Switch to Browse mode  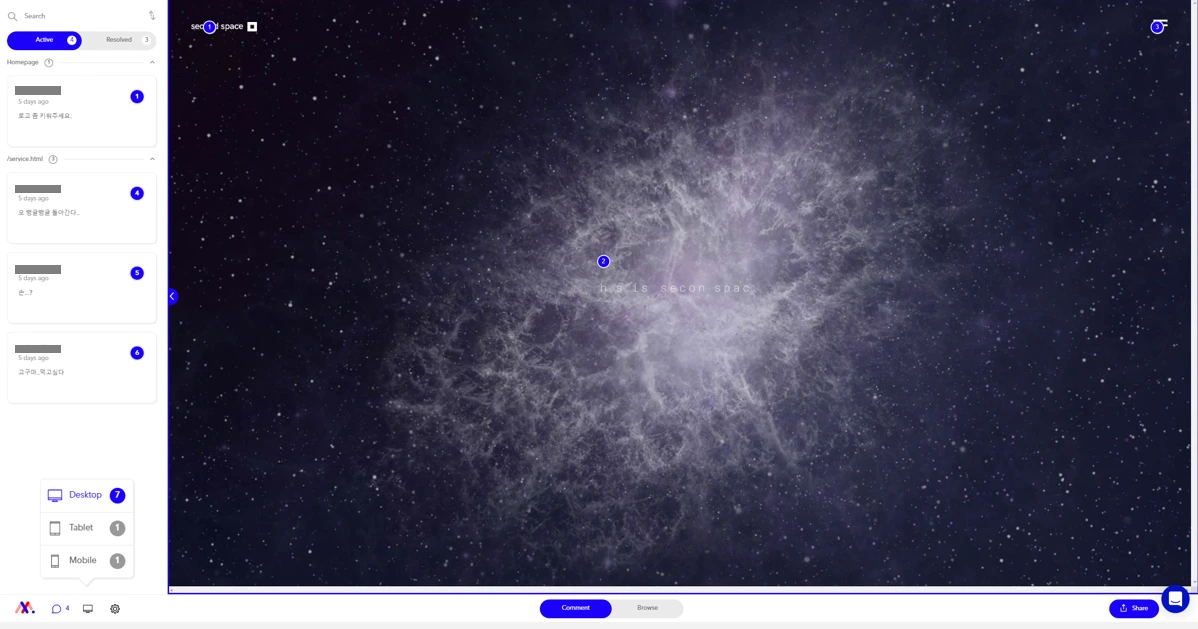[x=647, y=608]
